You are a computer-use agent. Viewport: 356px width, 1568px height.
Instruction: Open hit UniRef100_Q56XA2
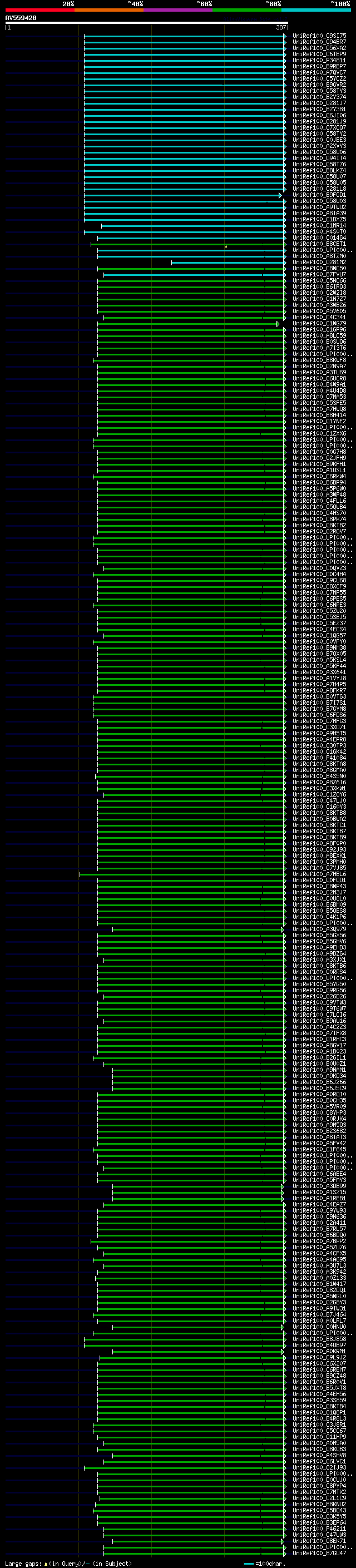point(319,48)
